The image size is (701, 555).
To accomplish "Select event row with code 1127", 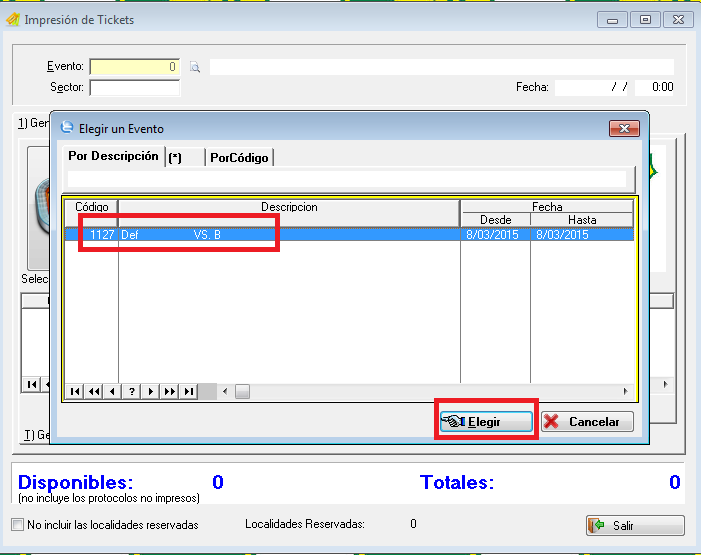I will coord(300,235).
